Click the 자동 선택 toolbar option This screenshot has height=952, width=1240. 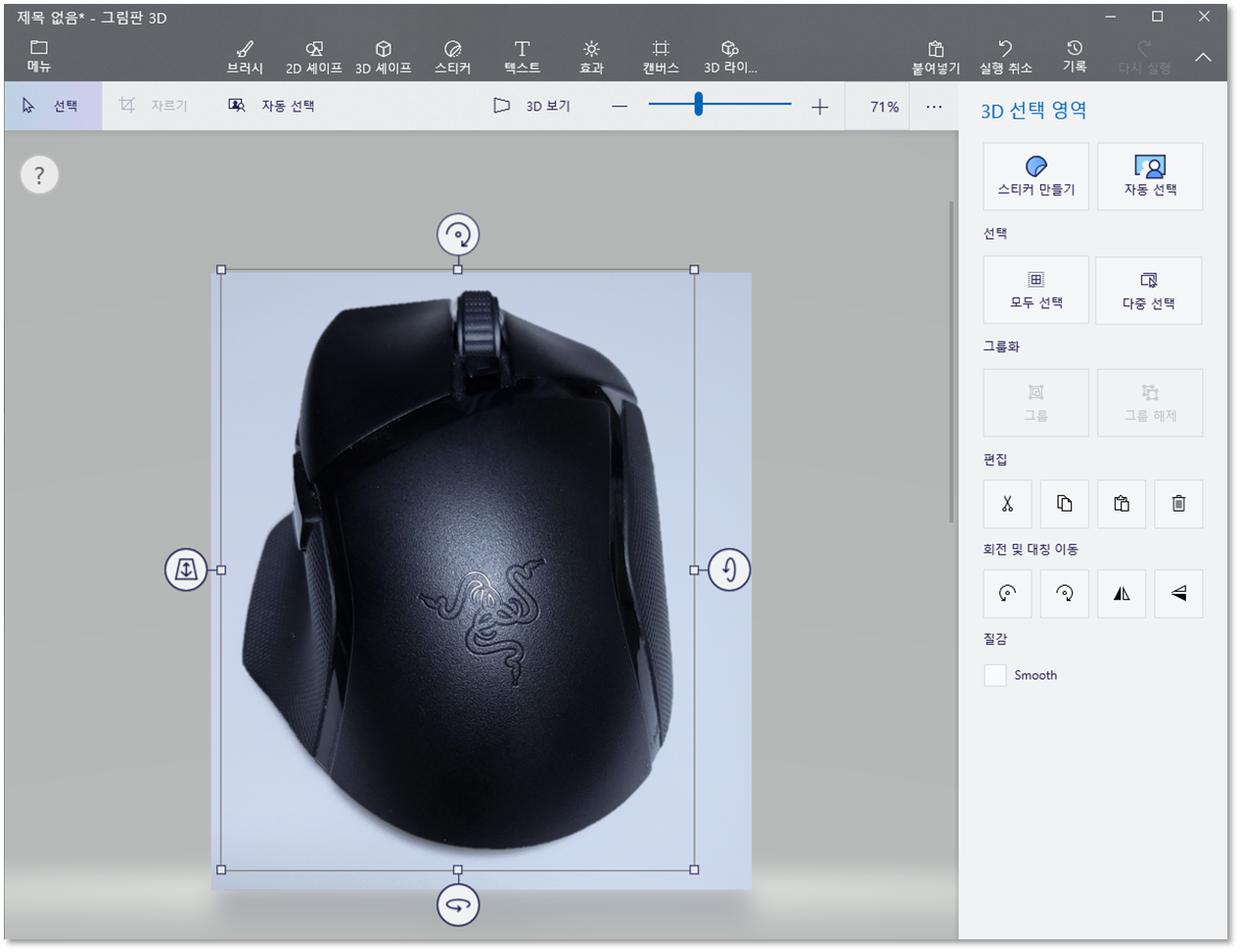[272, 106]
